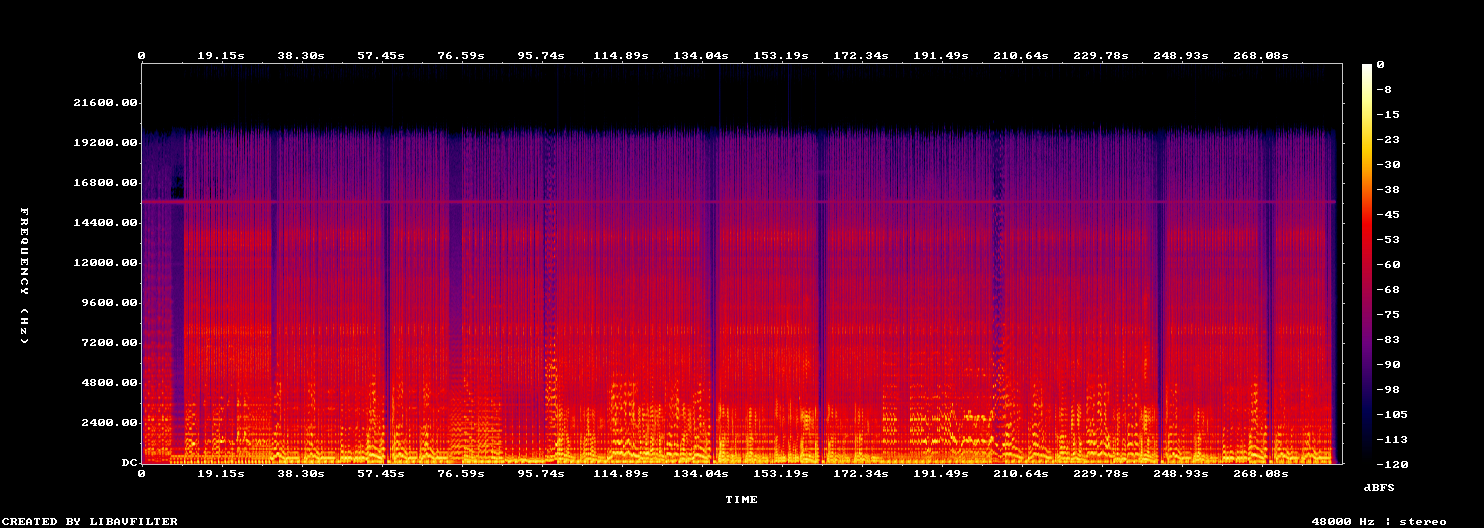
Task: Click the DC label on frequency axis
Action: tap(129, 463)
